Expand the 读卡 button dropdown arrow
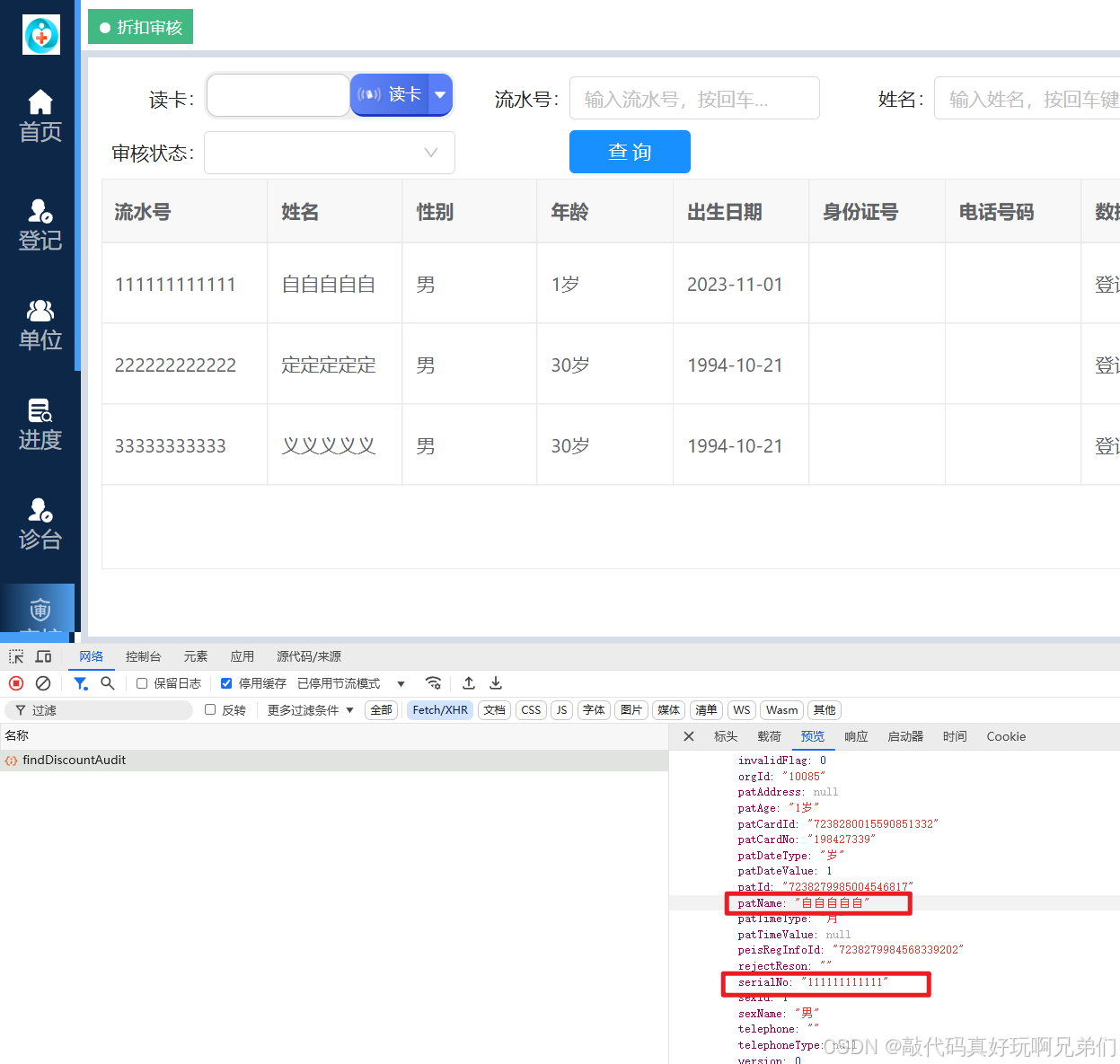The height and width of the screenshot is (1064, 1120). (439, 94)
